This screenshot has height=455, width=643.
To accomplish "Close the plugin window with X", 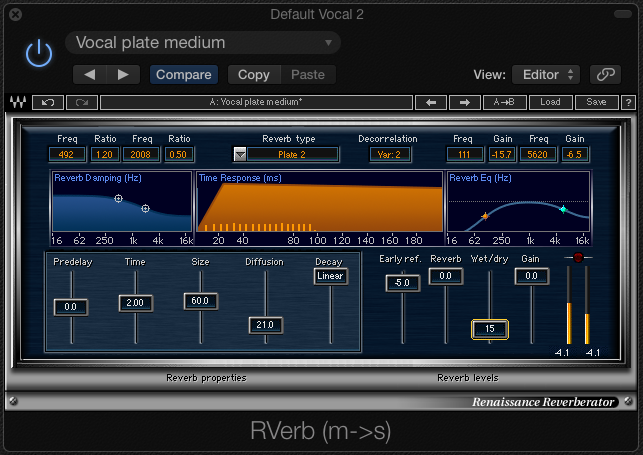I will point(16,15).
